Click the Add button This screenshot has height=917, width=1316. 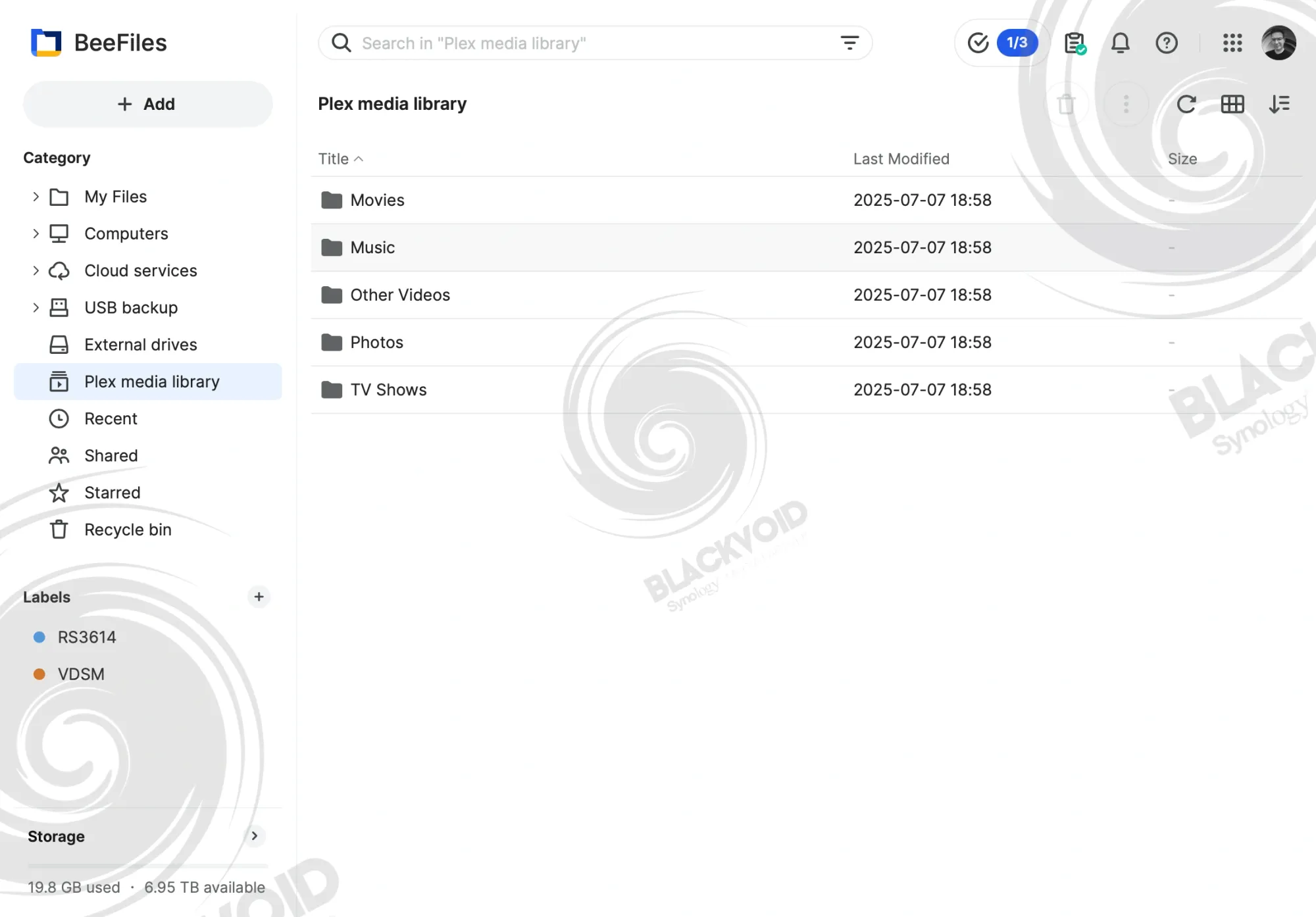148,104
